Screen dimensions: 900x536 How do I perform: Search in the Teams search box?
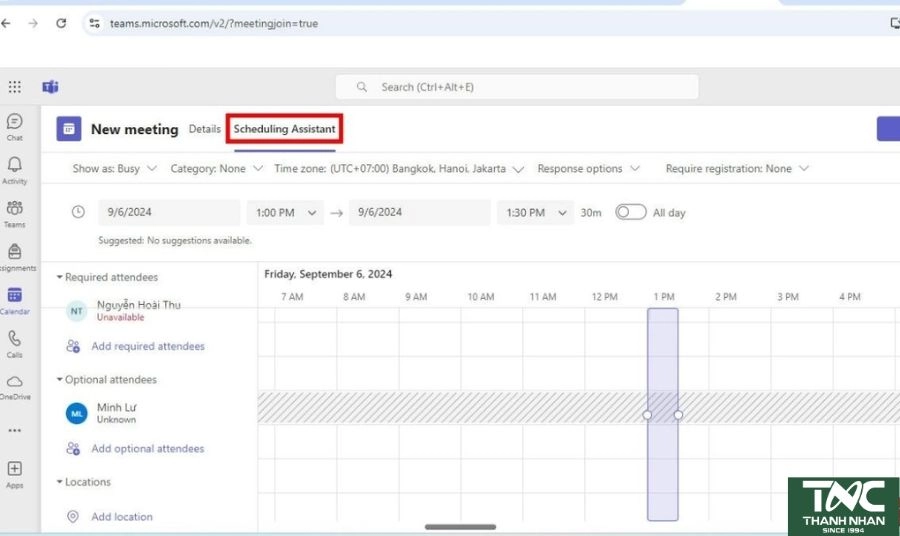[x=517, y=87]
